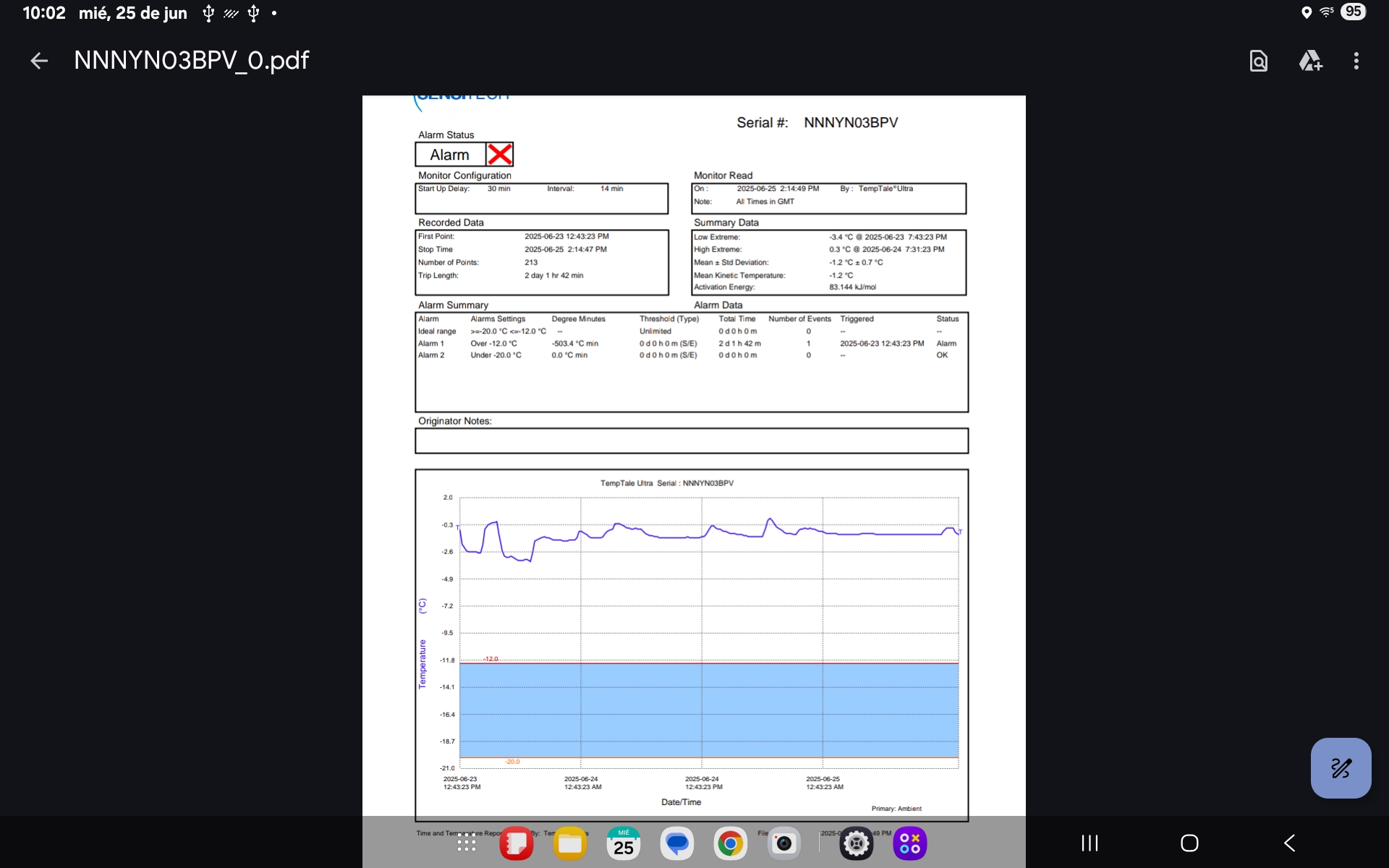The image size is (1389, 868).
Task: Click the Activation Energy value 83.144 kJ/mol
Action: click(x=852, y=287)
